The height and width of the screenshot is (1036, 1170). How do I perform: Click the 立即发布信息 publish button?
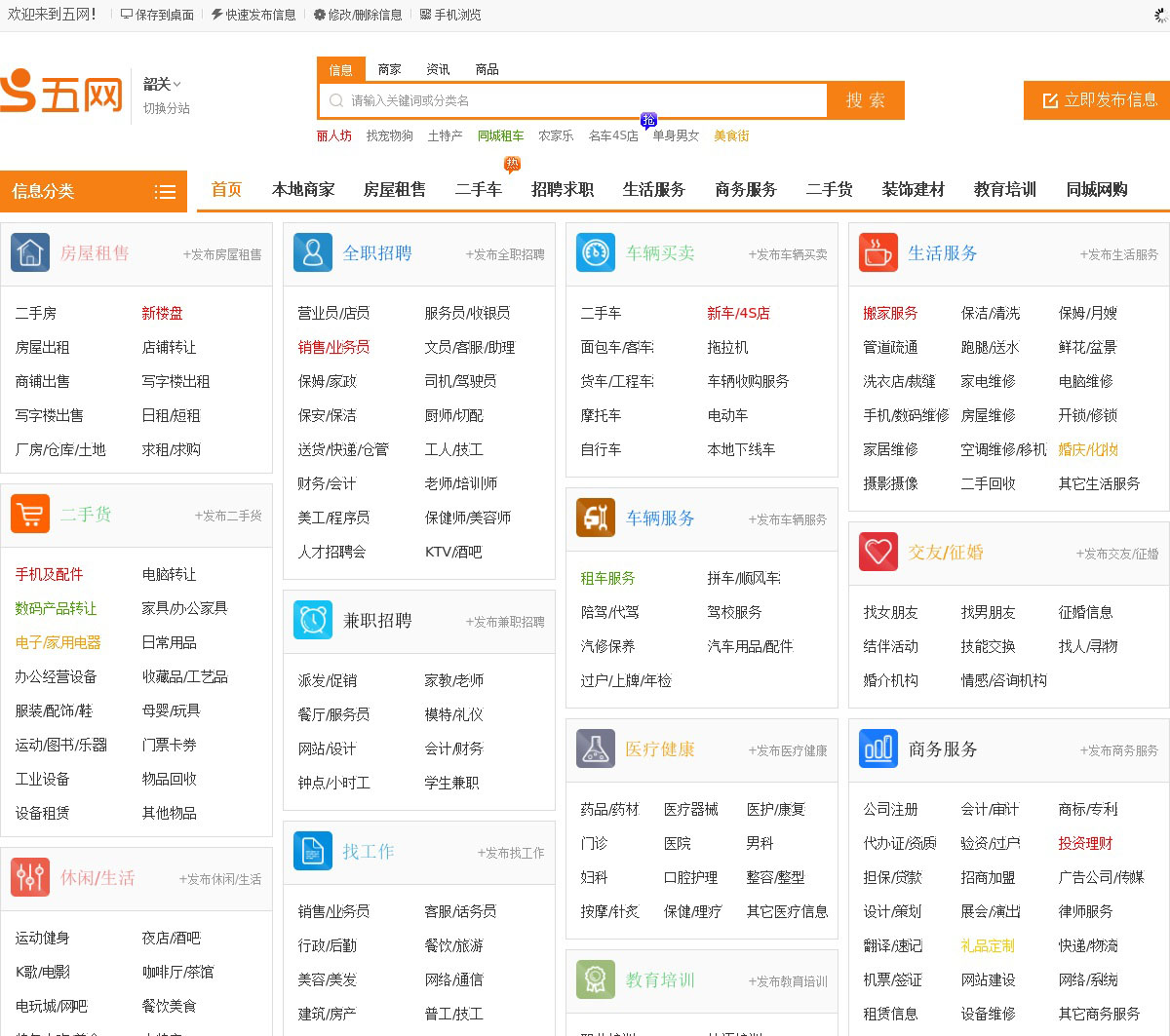(x=1098, y=100)
